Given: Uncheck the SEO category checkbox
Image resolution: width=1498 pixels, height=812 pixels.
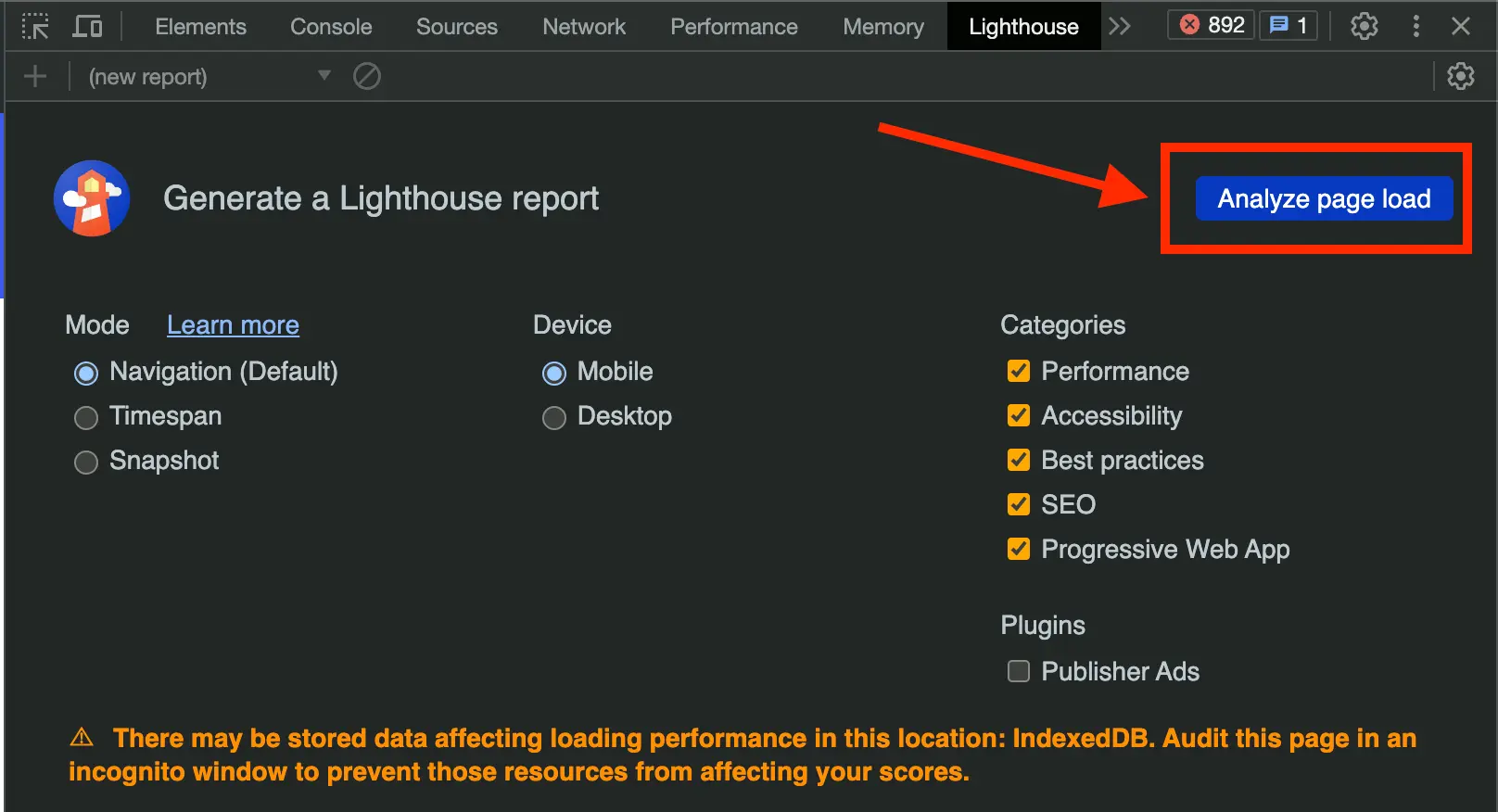Looking at the screenshot, I should pyautogui.click(x=1019, y=504).
